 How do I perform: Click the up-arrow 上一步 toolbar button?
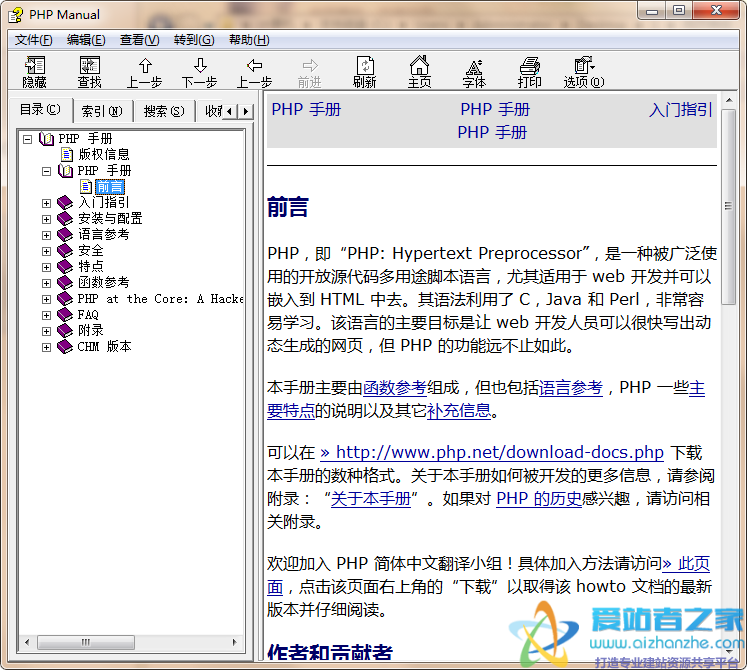145,71
